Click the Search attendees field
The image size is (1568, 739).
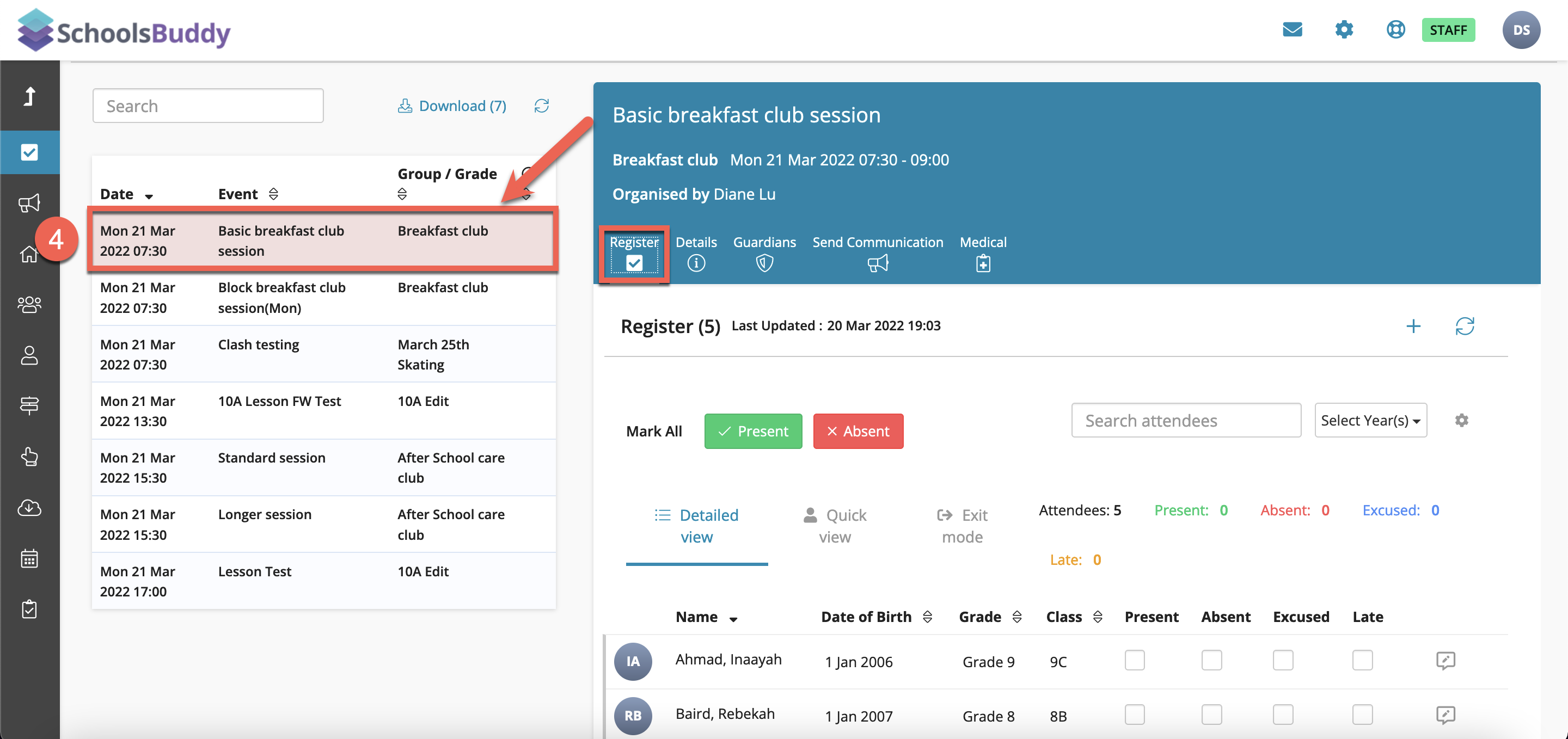pyautogui.click(x=1185, y=420)
